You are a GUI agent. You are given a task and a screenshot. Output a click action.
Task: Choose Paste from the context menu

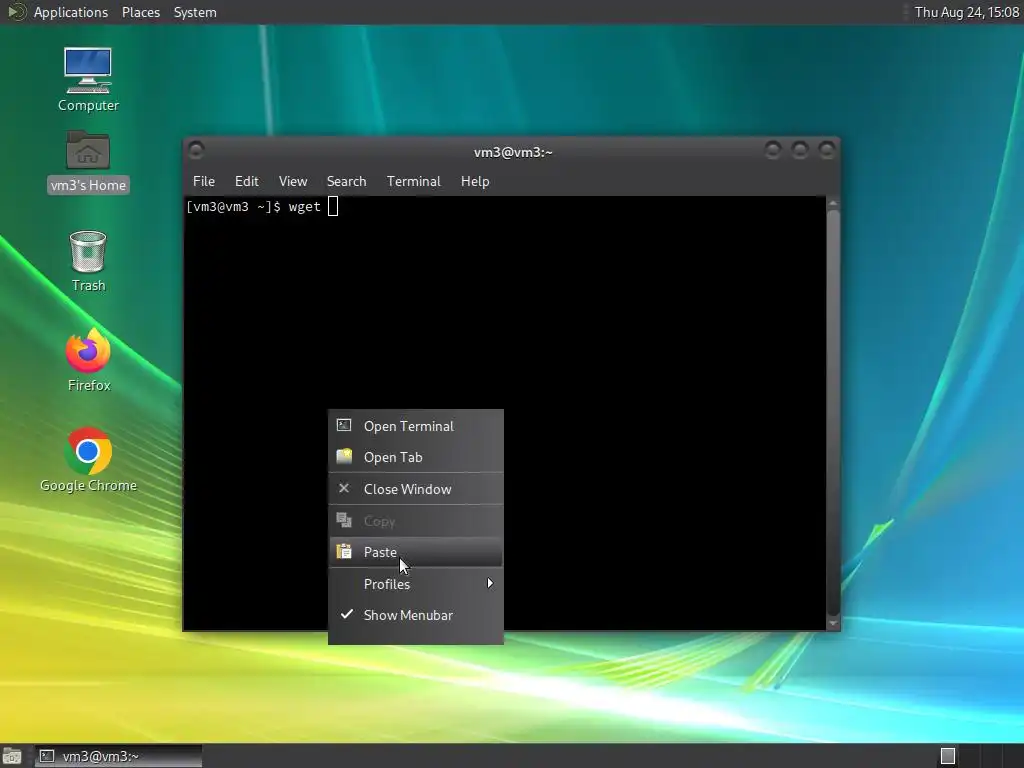point(416,552)
